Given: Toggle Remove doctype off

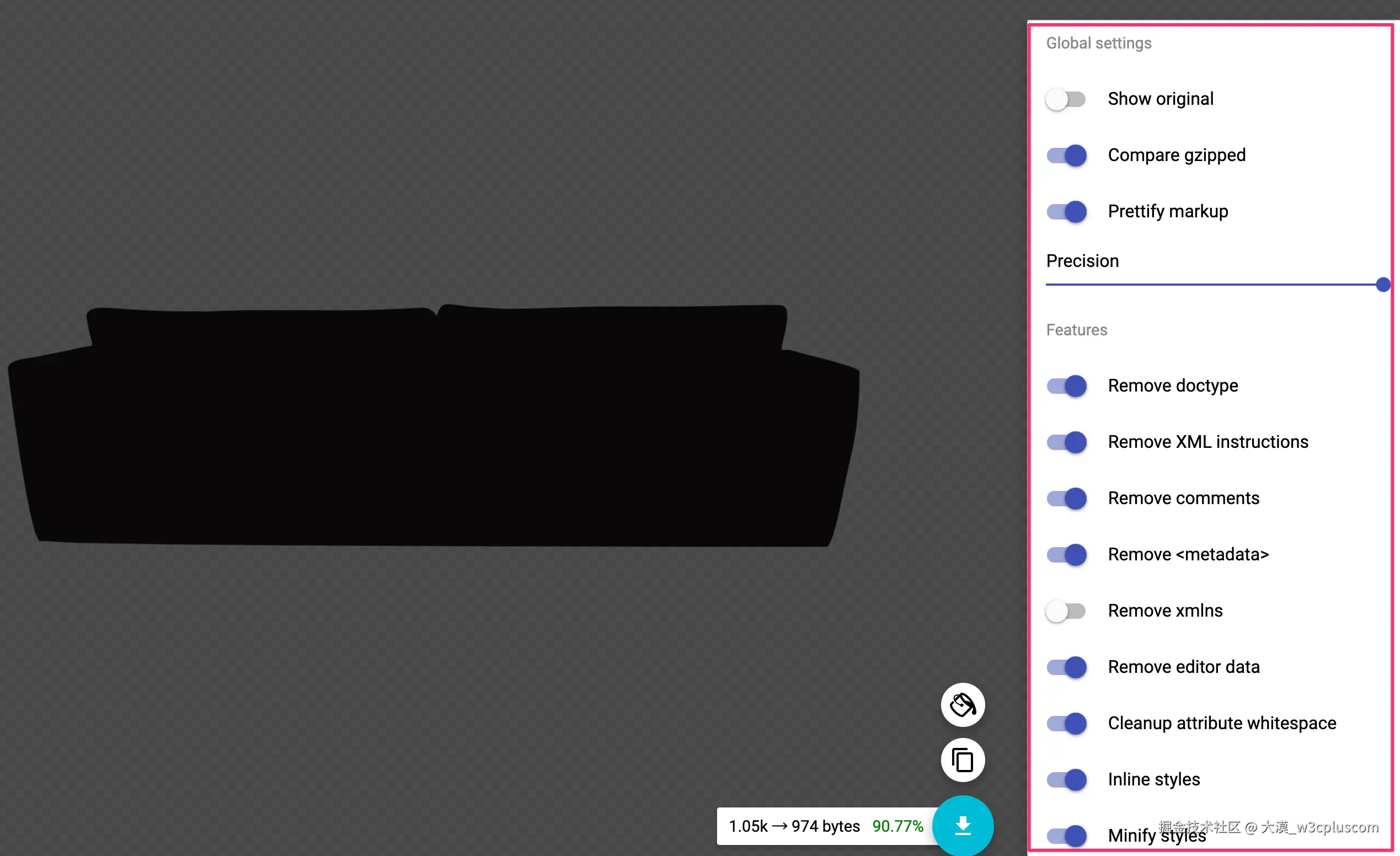Looking at the screenshot, I should click(x=1066, y=386).
